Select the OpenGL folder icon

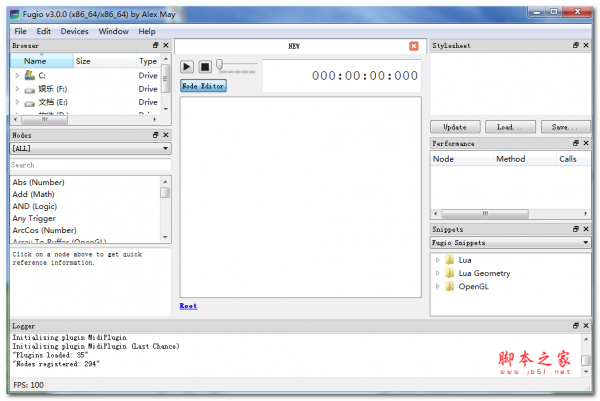[x=450, y=286]
